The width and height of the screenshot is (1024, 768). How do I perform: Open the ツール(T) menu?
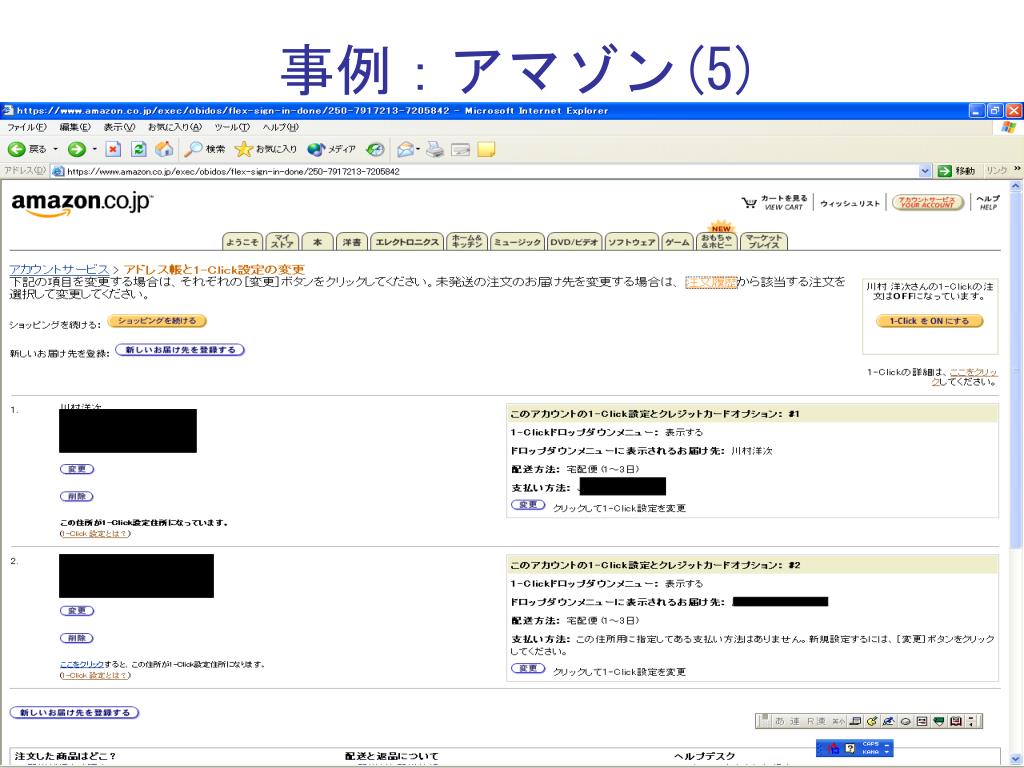232,127
